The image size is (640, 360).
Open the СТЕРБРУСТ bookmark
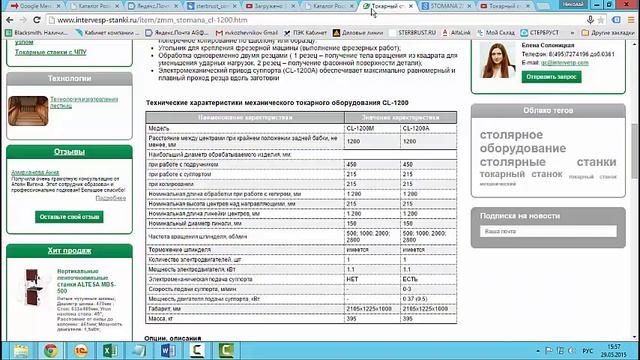click(540, 33)
